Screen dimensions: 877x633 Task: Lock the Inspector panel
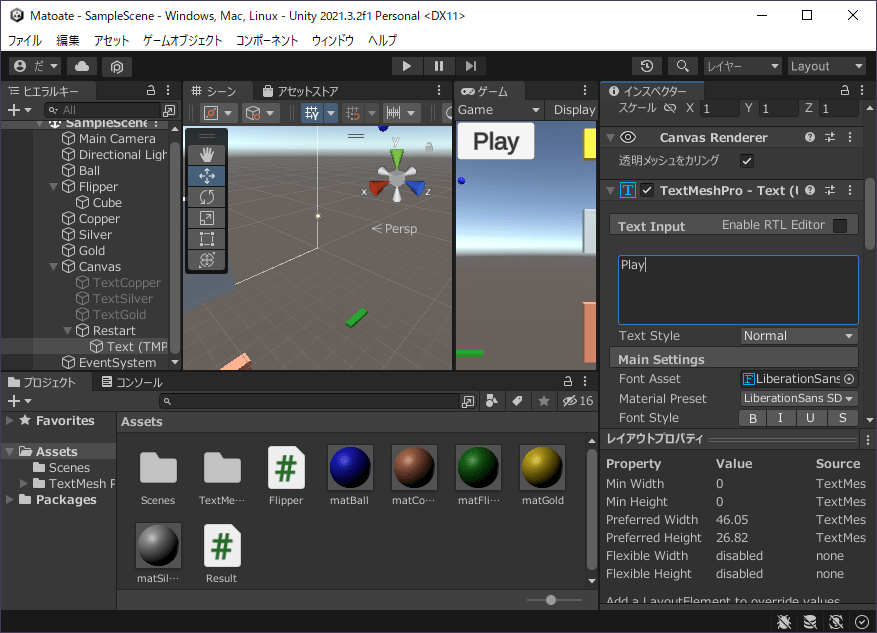click(x=845, y=91)
